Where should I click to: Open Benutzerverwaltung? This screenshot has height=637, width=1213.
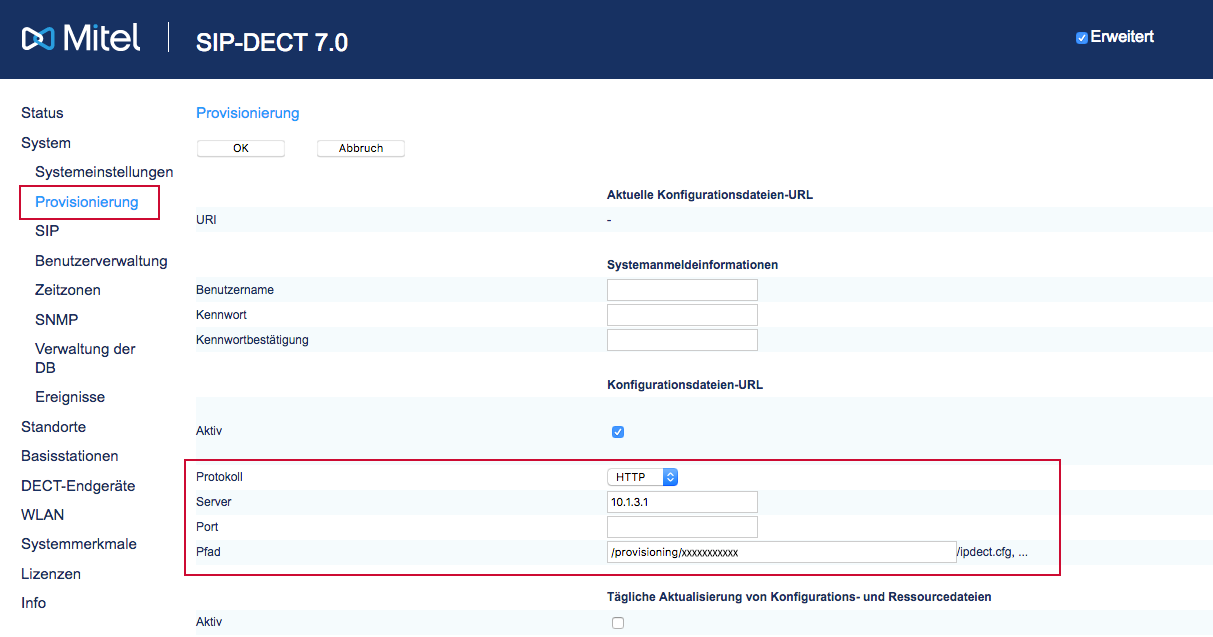pyautogui.click(x=101, y=261)
